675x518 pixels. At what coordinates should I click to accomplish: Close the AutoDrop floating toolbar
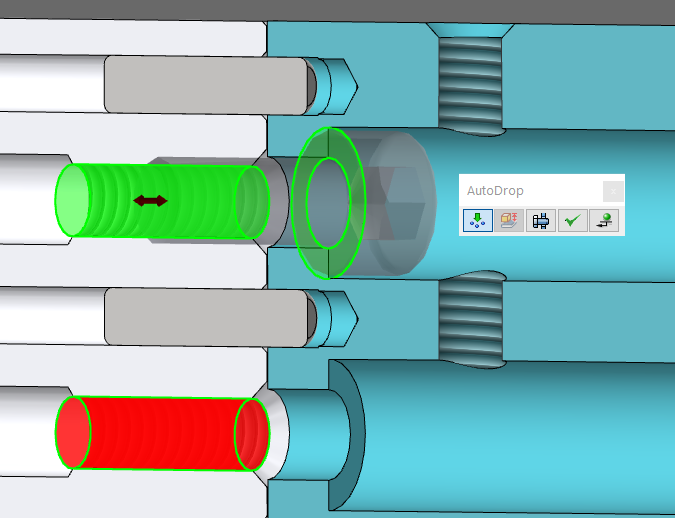tap(613, 191)
